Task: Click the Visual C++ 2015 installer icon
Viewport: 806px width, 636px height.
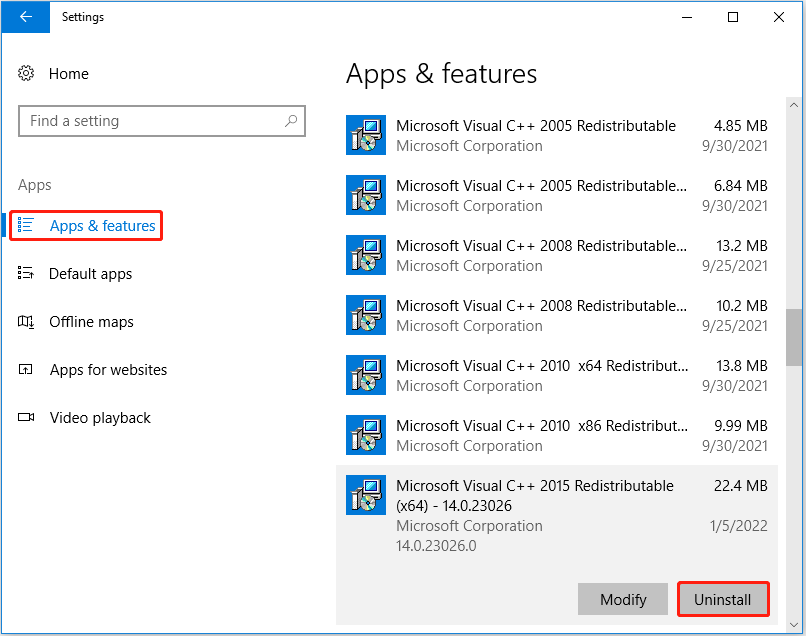Action: [366, 495]
